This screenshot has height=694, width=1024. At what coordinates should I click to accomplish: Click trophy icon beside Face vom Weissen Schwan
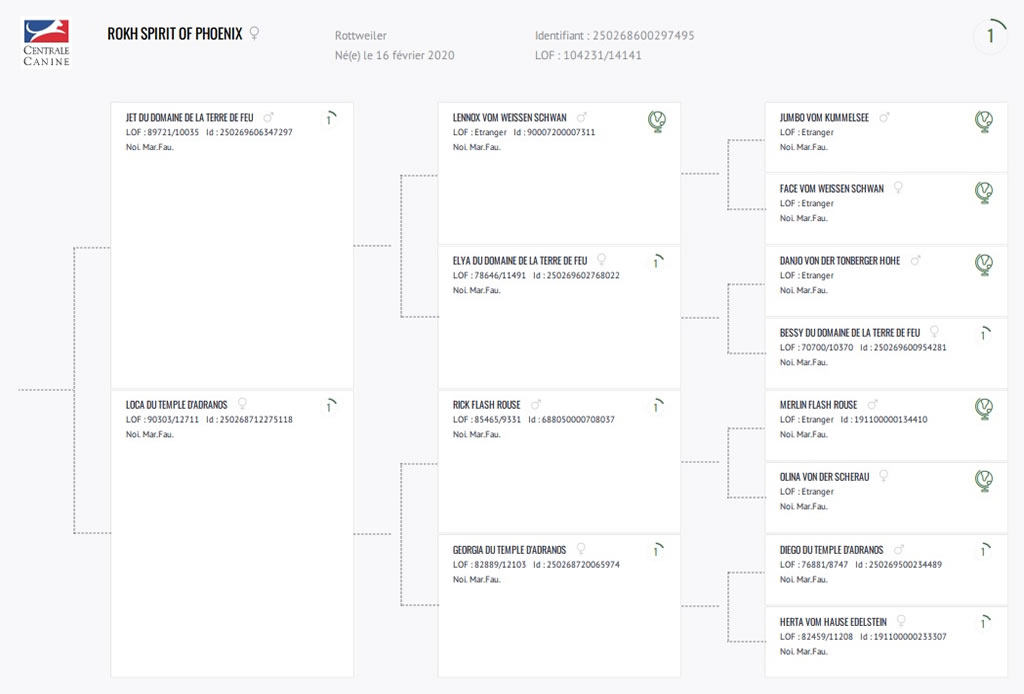[x=984, y=193]
